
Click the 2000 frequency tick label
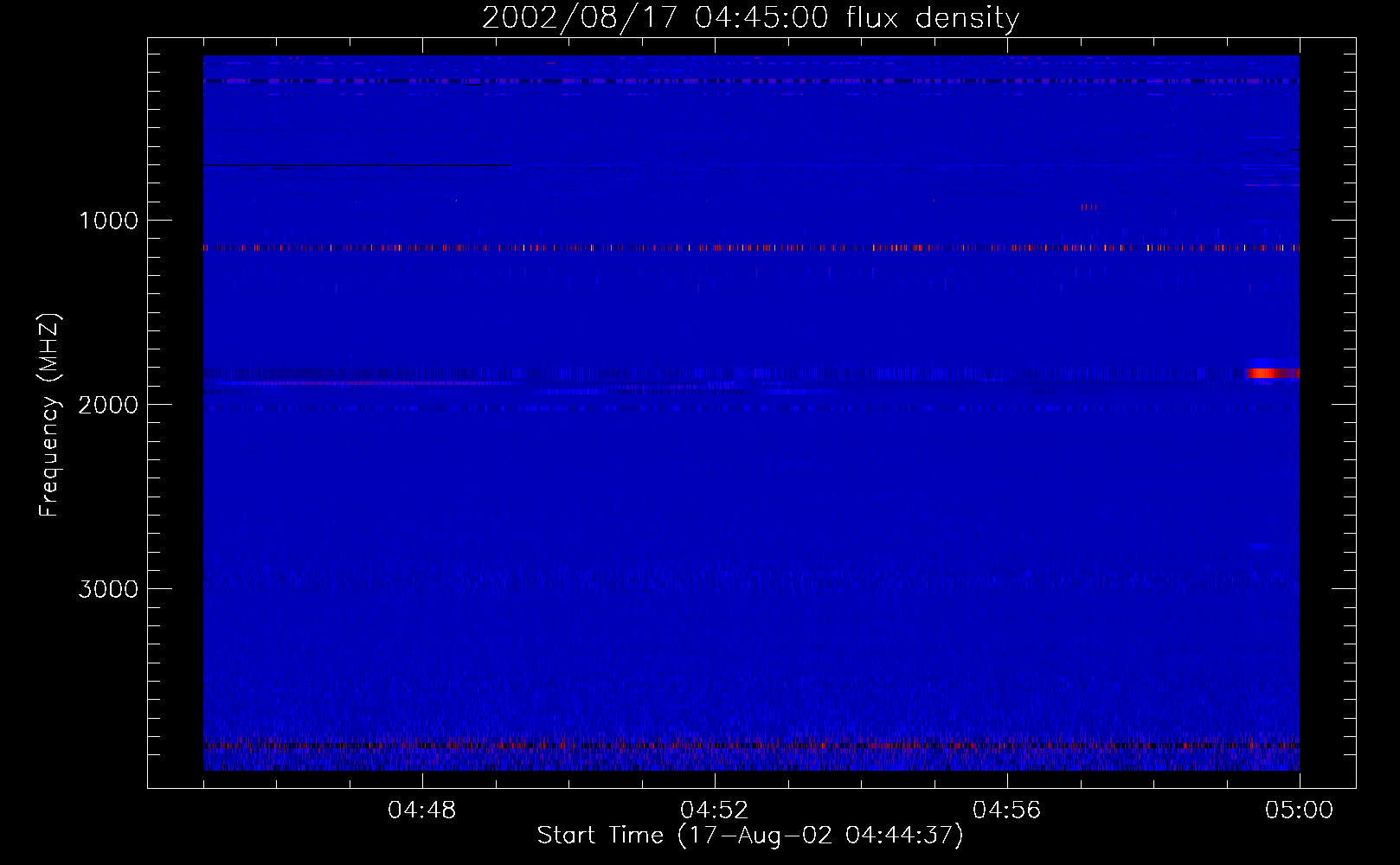(x=108, y=405)
